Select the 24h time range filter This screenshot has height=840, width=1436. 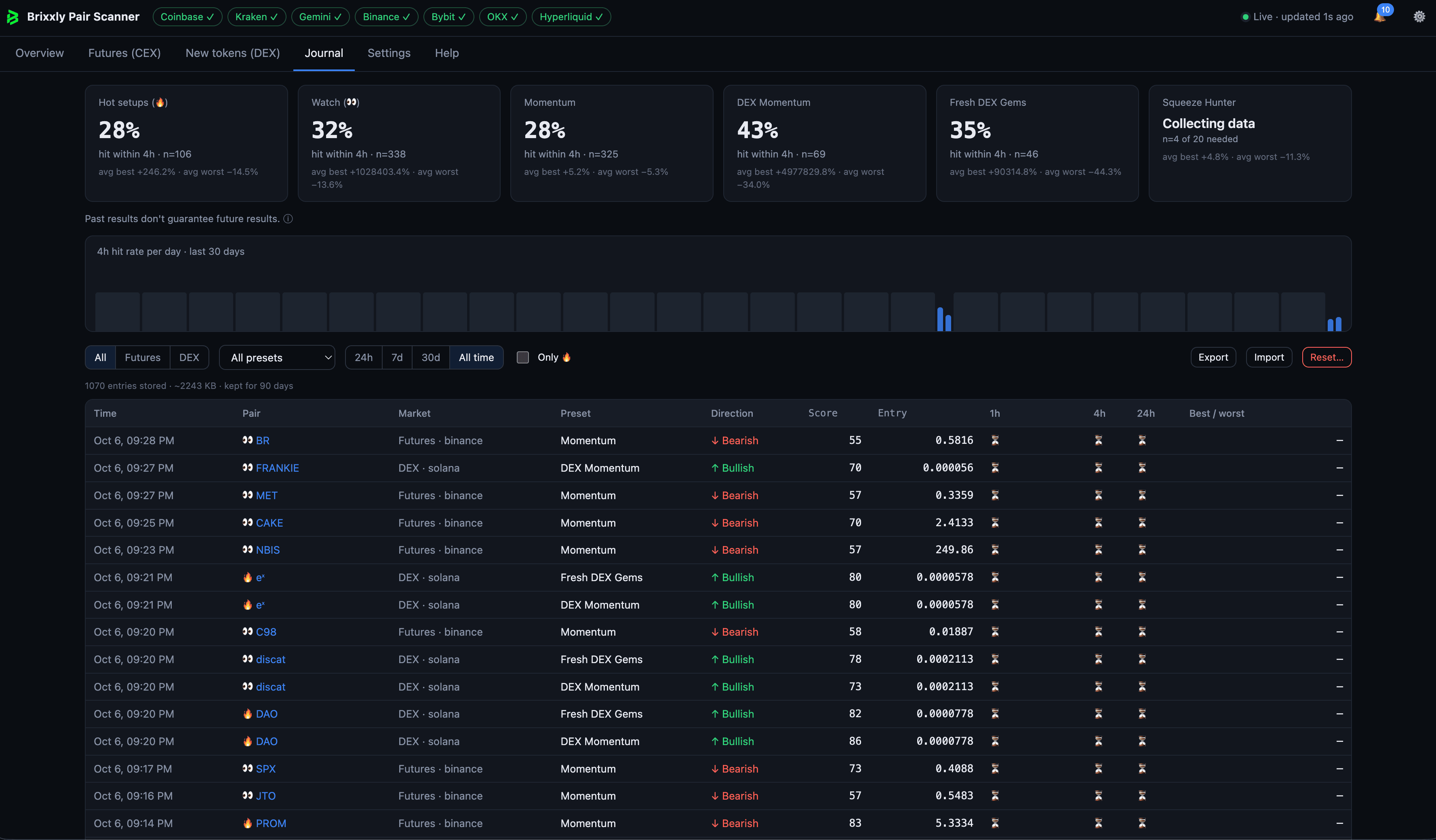364,357
